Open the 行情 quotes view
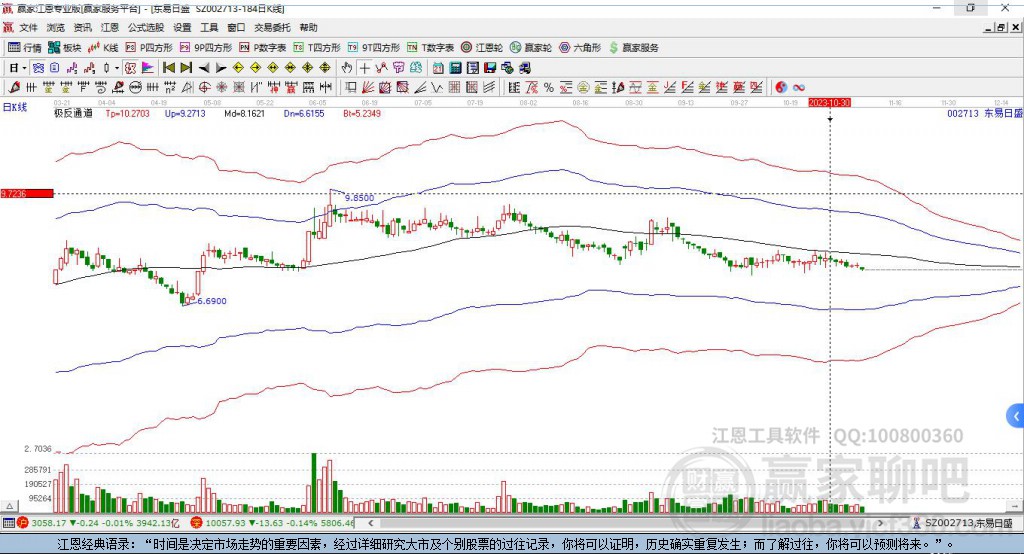The image size is (1024, 554). (24, 48)
